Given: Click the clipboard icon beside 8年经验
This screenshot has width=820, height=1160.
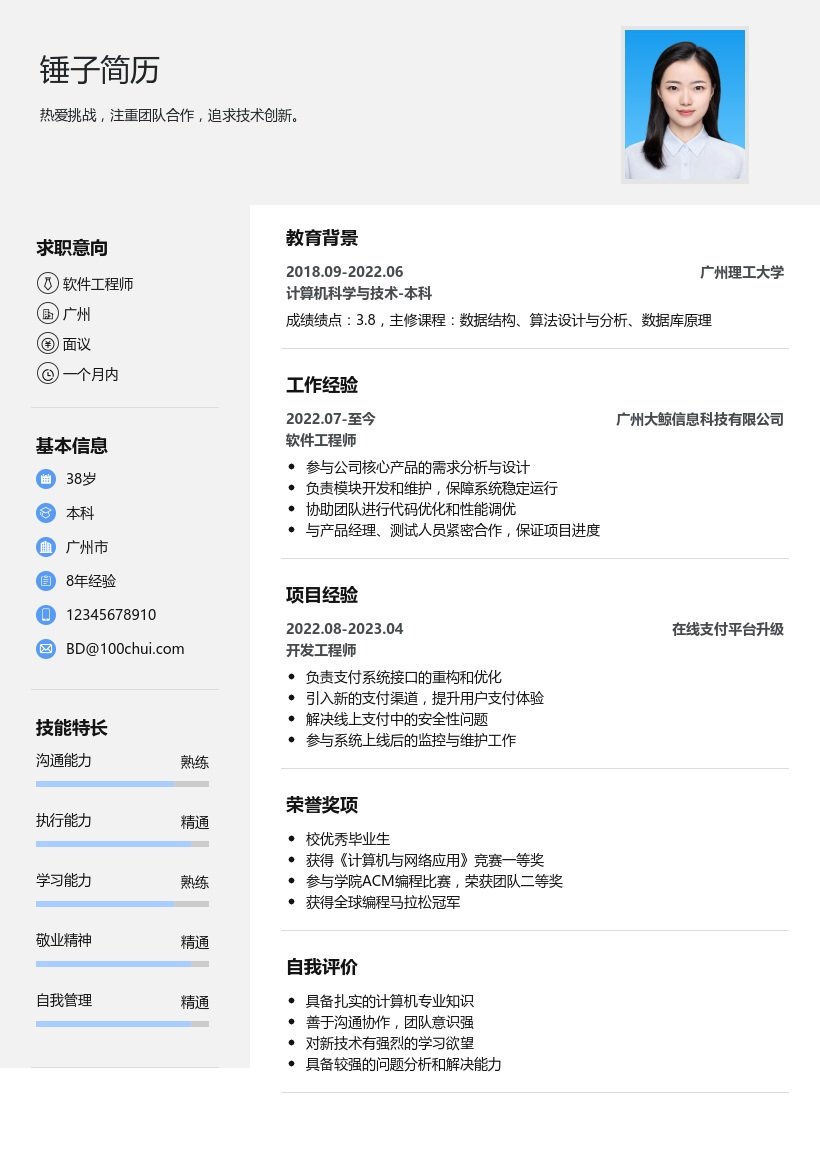Looking at the screenshot, I should pos(46,581).
